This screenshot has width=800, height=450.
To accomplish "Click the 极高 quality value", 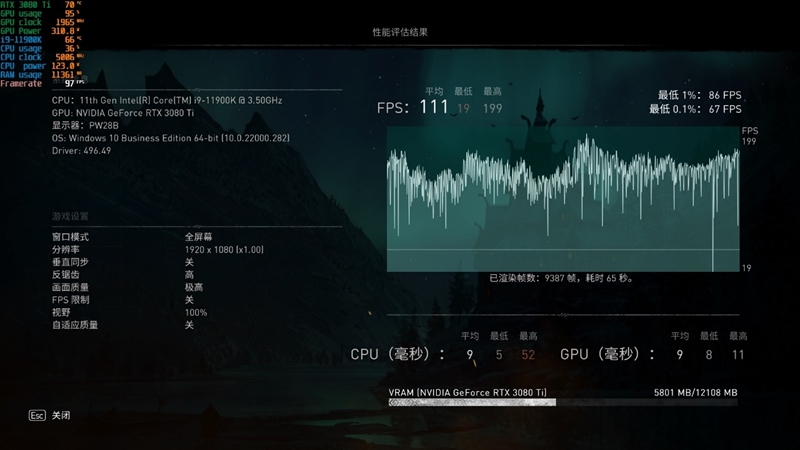I will [x=194, y=287].
